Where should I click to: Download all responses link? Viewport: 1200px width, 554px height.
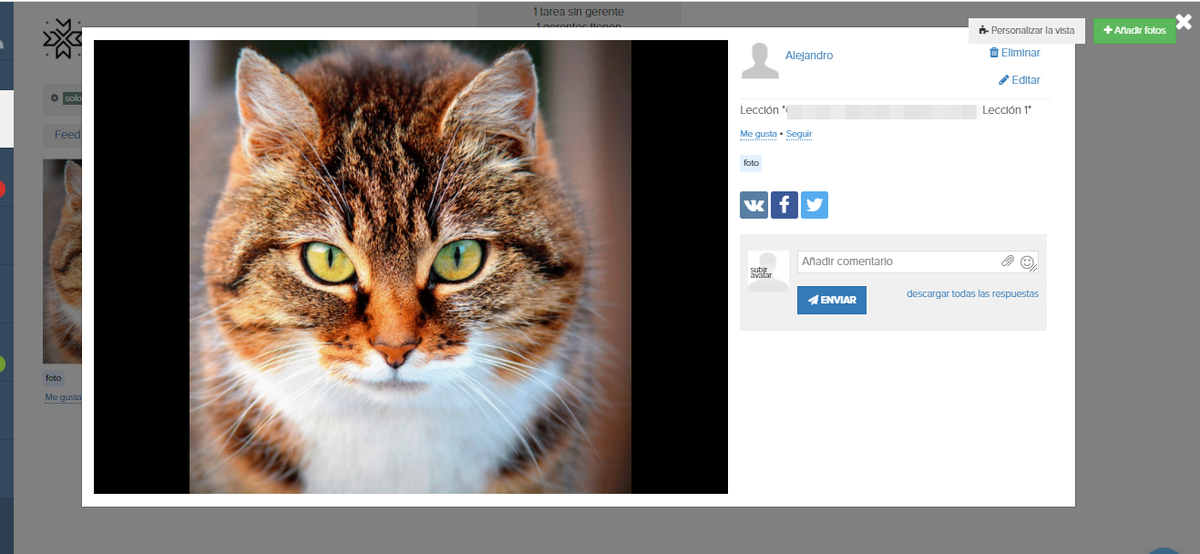click(973, 294)
